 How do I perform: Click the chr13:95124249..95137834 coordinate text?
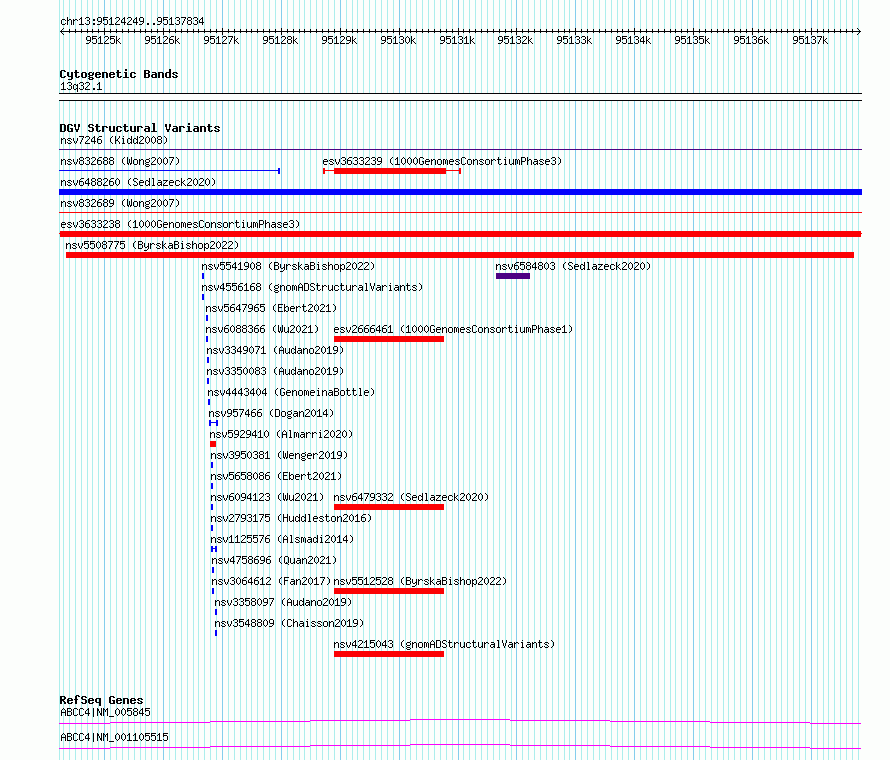[132, 22]
